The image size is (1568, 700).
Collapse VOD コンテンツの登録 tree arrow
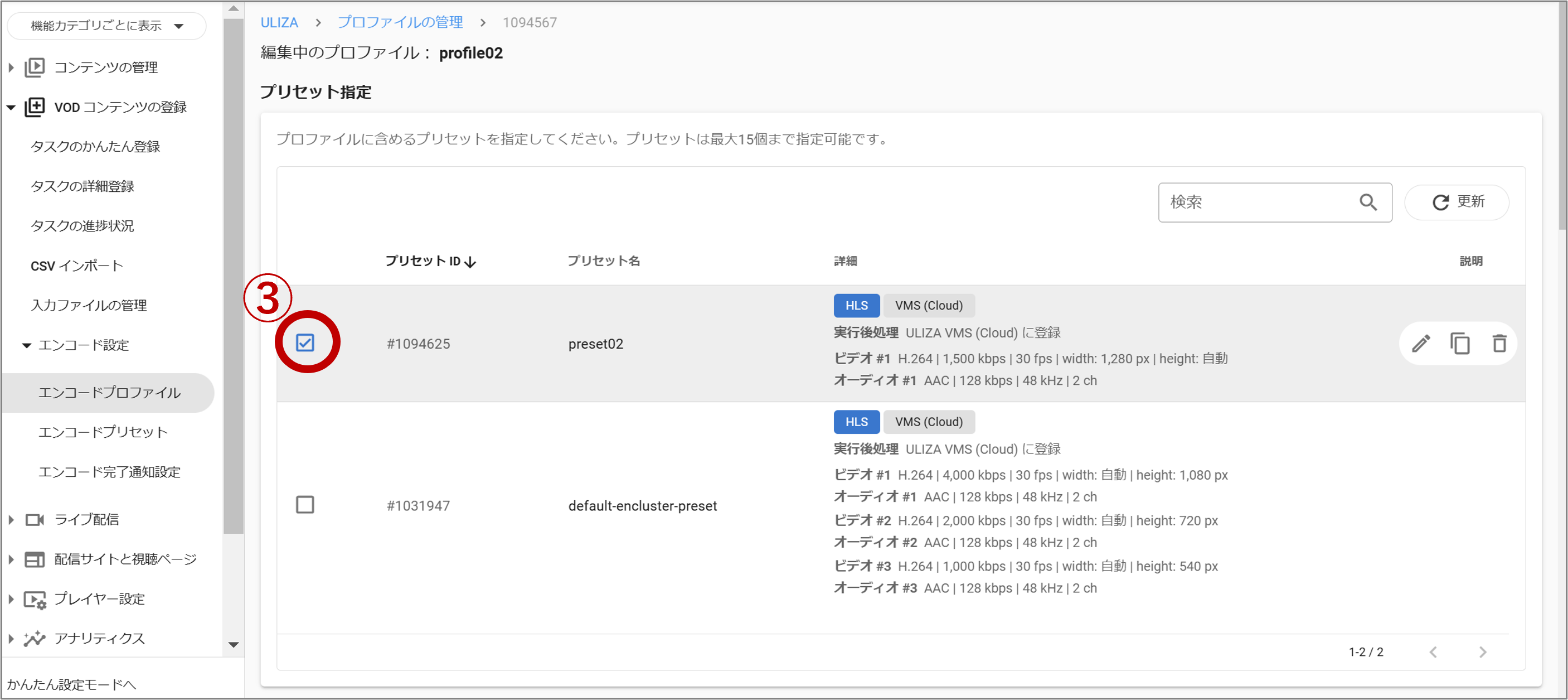click(11, 107)
